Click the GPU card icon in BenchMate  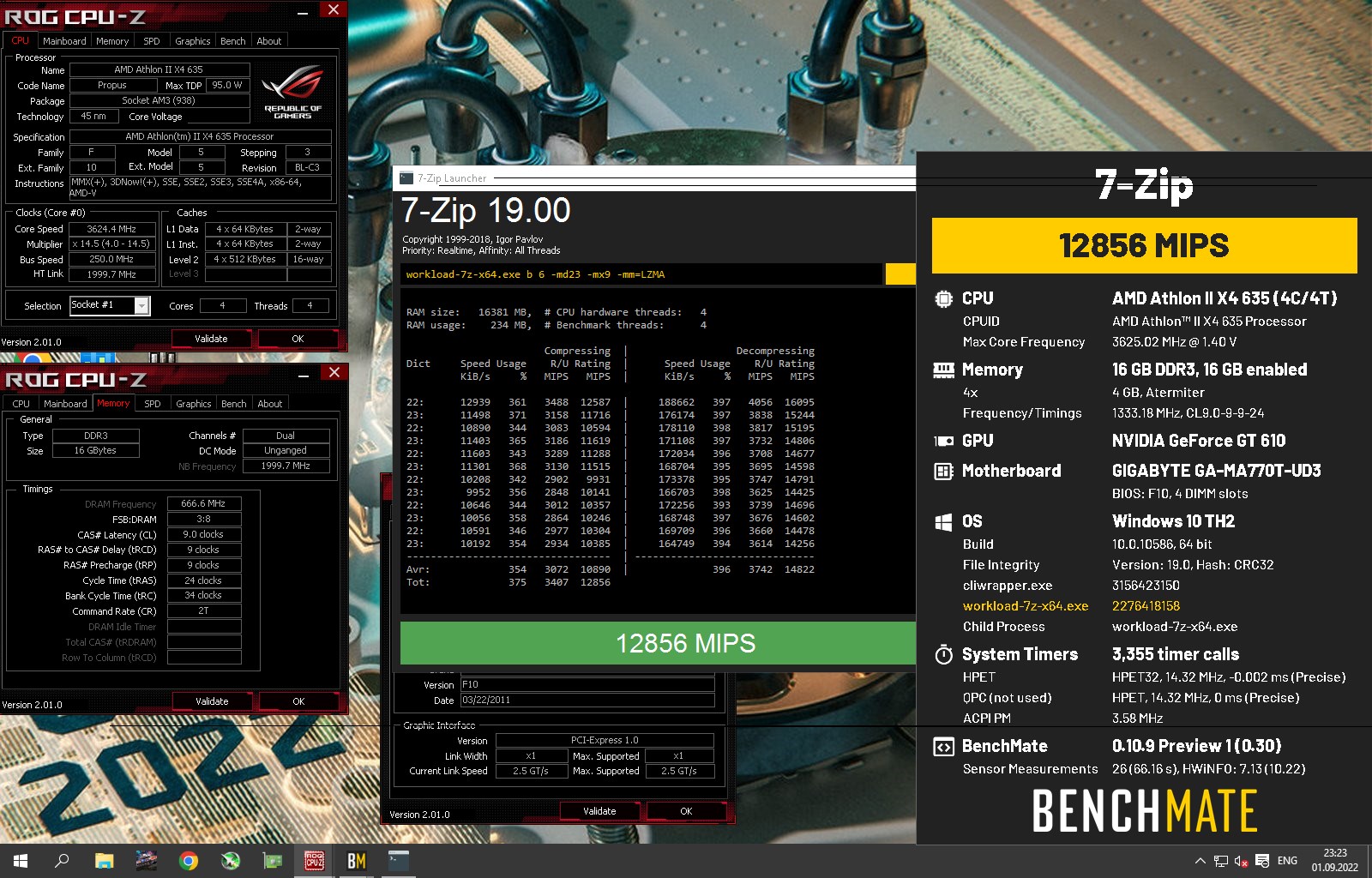click(x=943, y=441)
